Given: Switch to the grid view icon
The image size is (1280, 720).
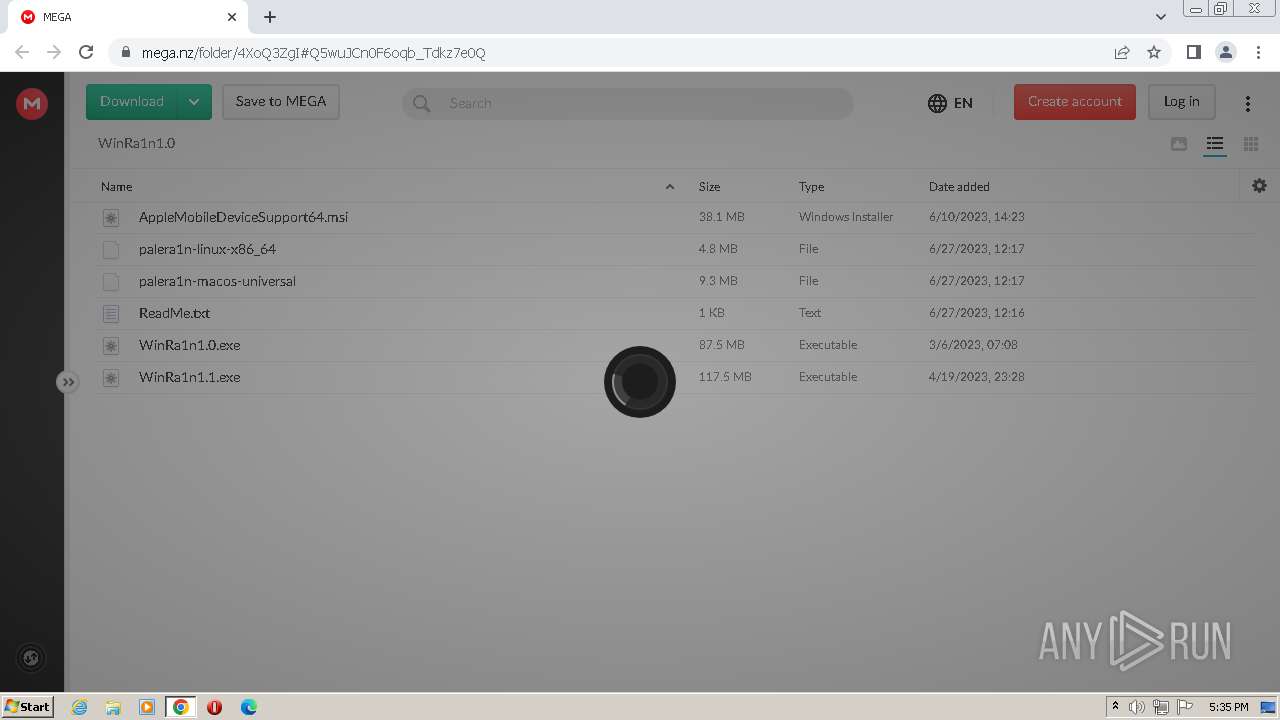Looking at the screenshot, I should click(1251, 144).
